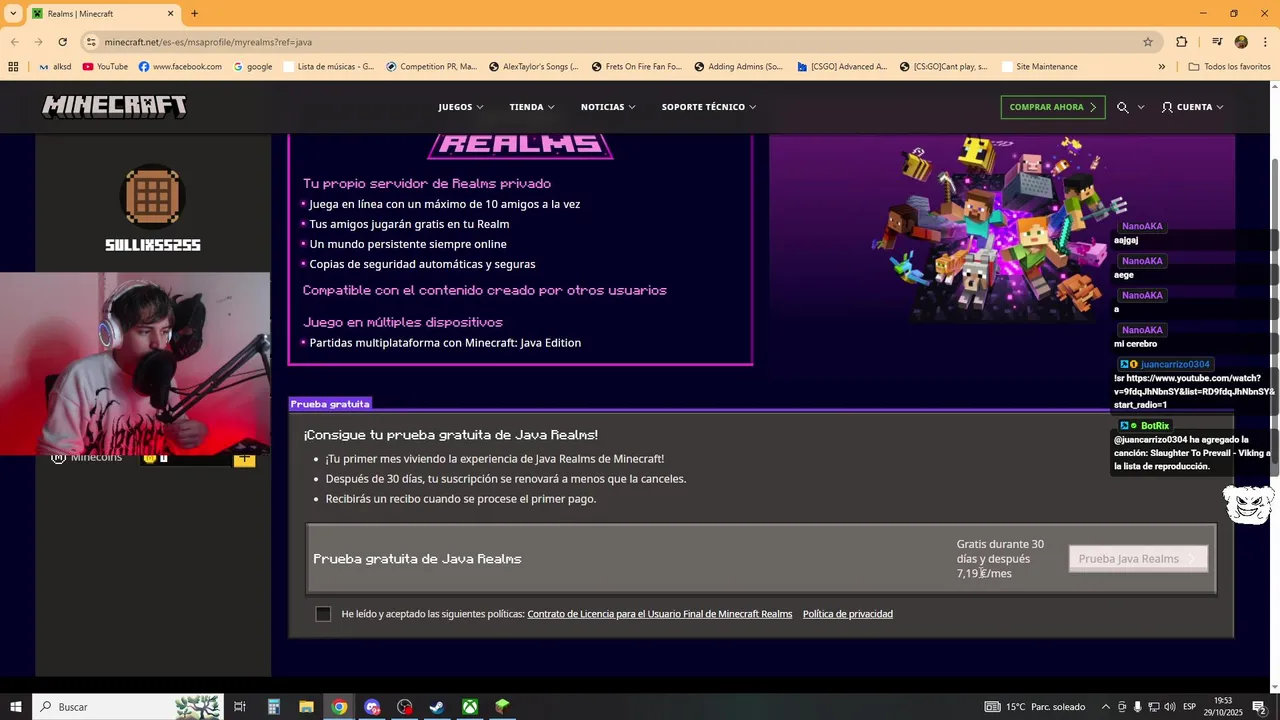
Task: Open the Chrome three-dot menu
Action: coord(1264,42)
